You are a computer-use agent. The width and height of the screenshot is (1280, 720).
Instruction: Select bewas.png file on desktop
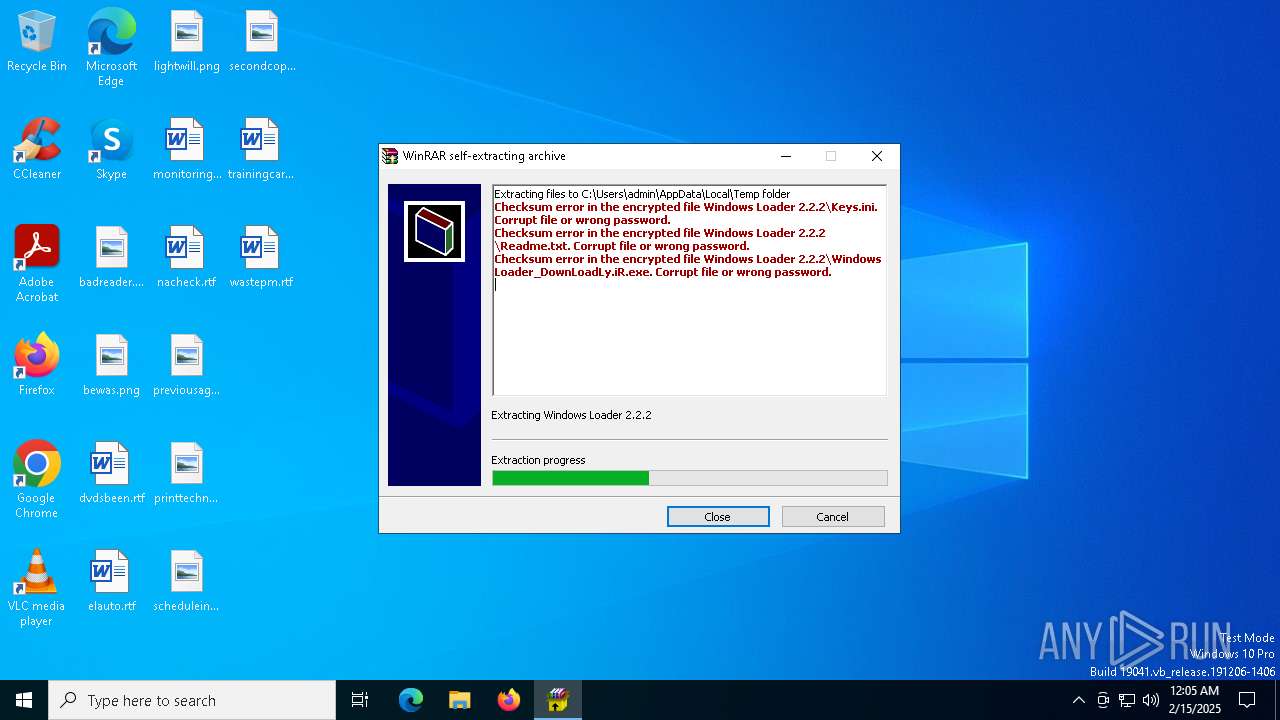tap(111, 365)
